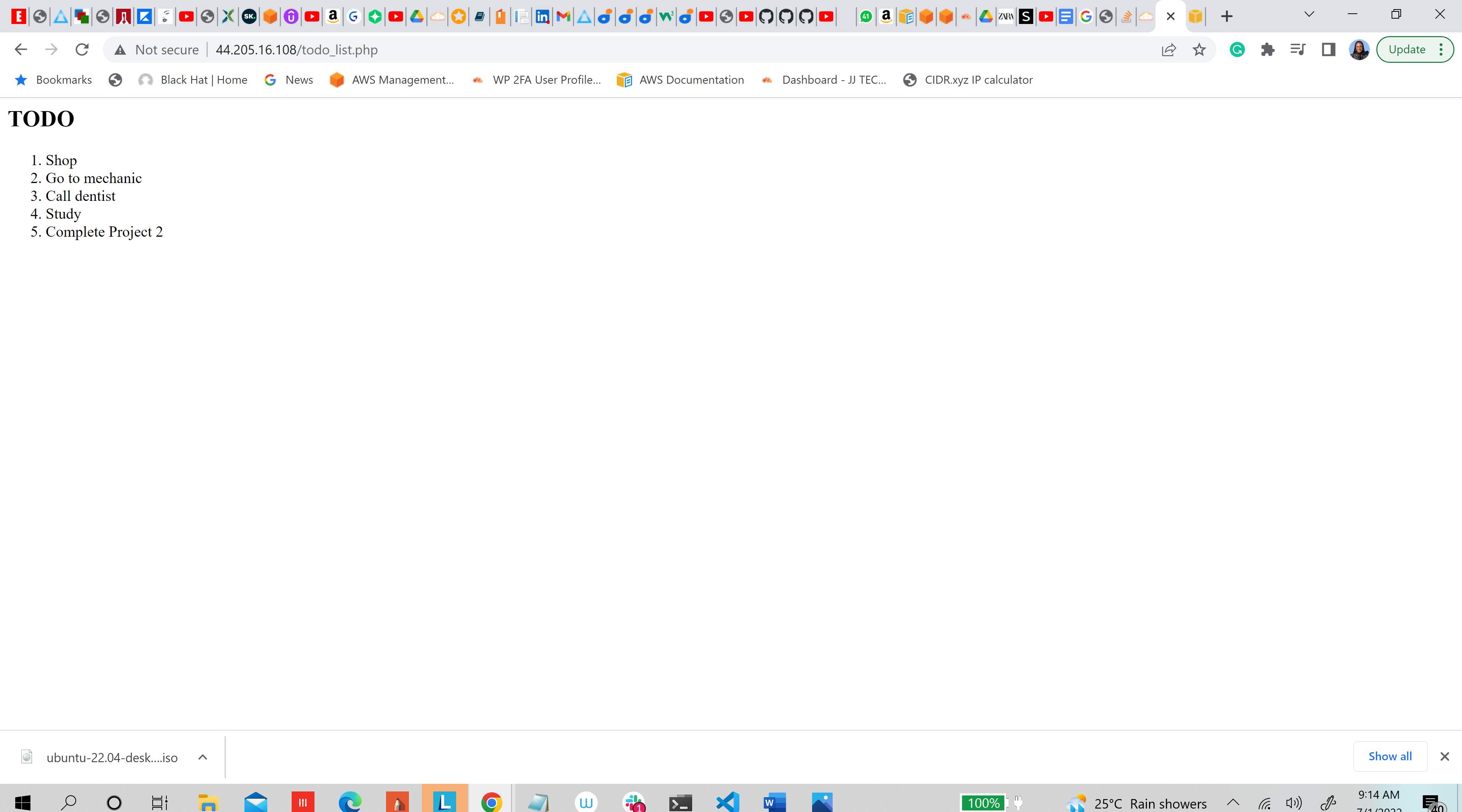This screenshot has height=812, width=1462.
Task: Open the Chrome profile avatar
Action: [x=1359, y=50]
